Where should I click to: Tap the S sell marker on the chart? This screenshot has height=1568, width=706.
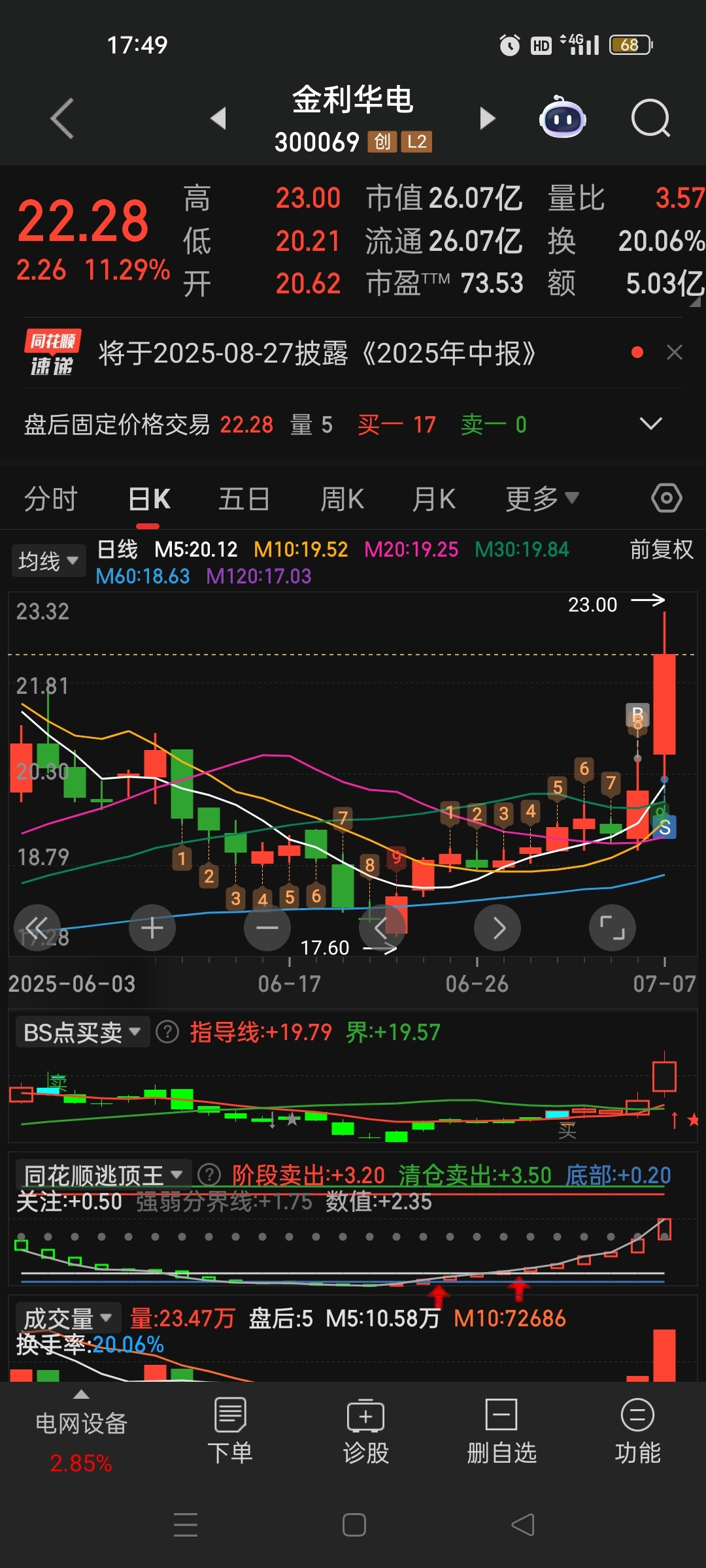click(x=665, y=828)
